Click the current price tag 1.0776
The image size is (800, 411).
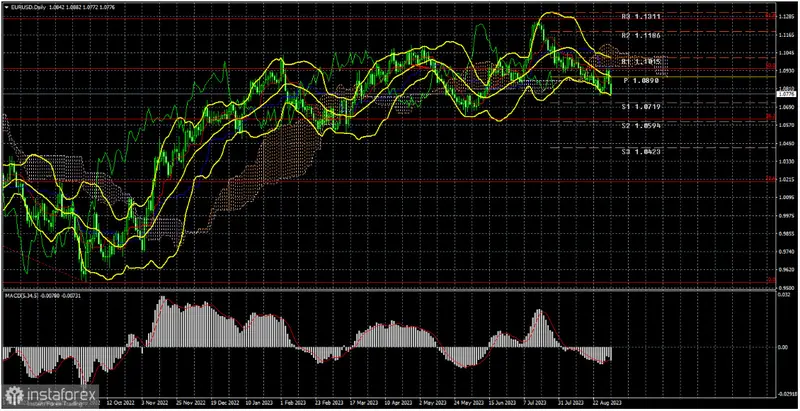[788, 94]
